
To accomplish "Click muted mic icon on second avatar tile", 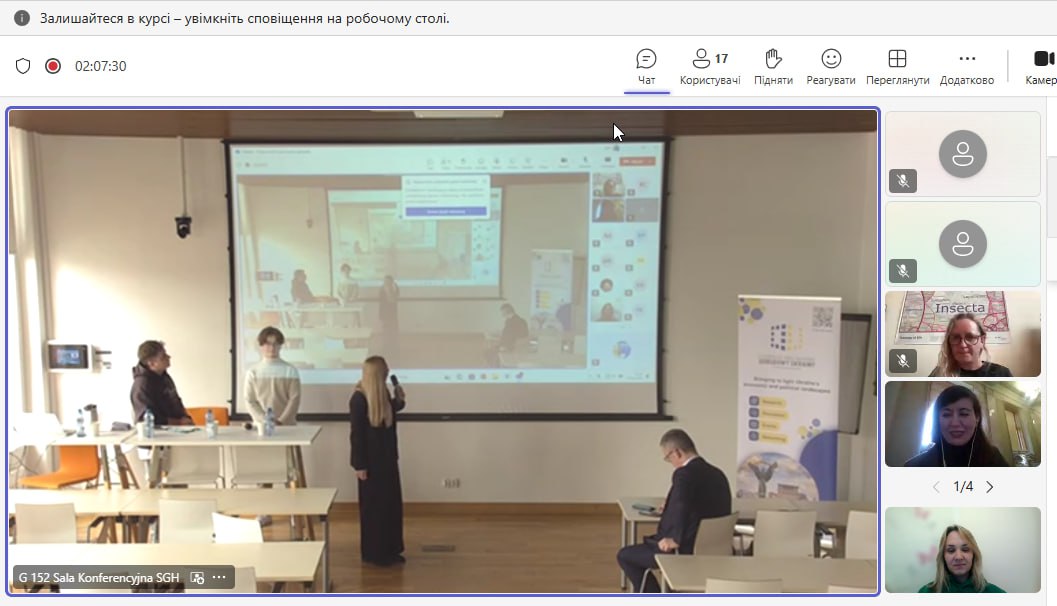I will click(902, 271).
